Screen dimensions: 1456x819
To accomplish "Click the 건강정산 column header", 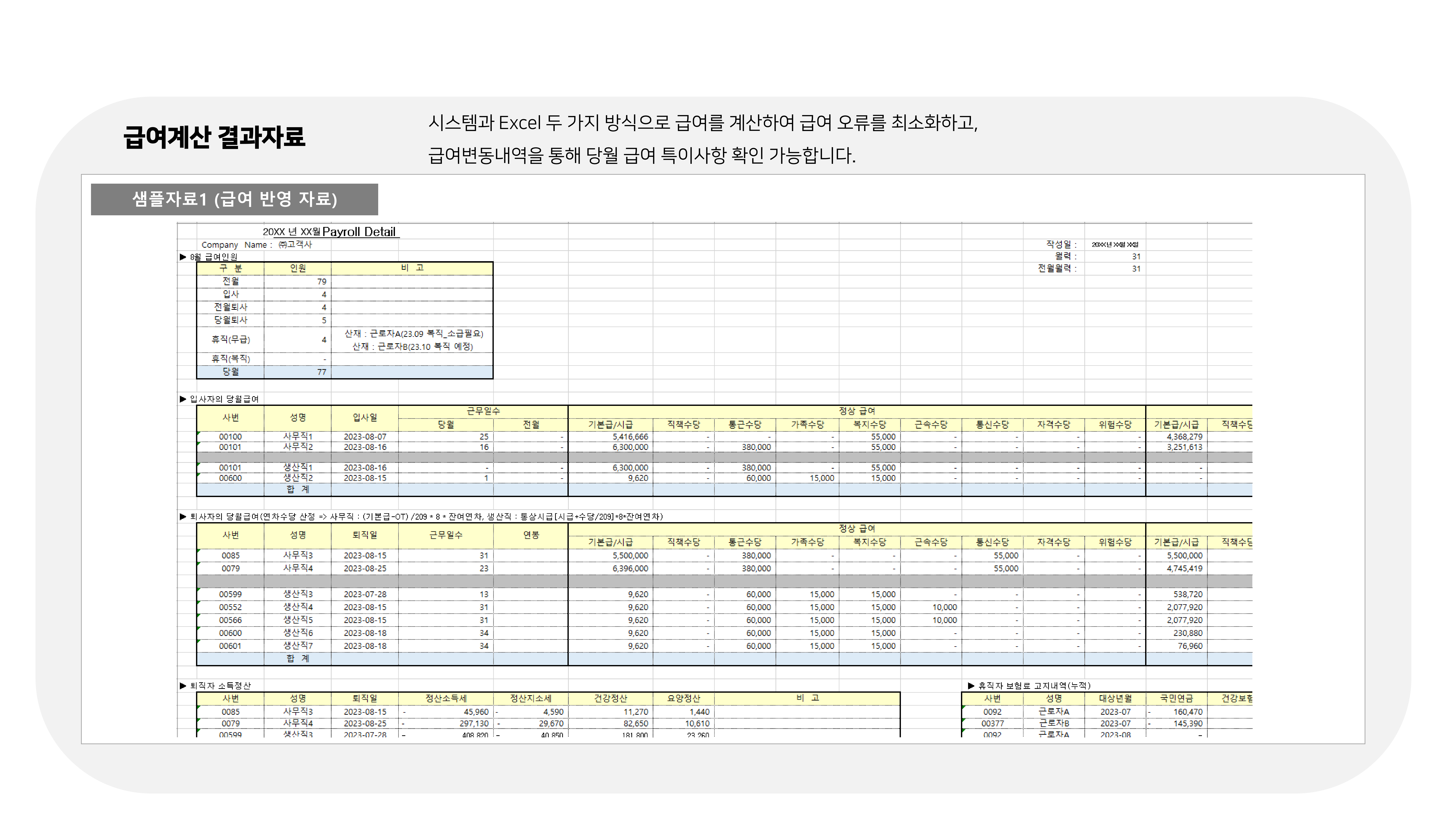I will pyautogui.click(x=610, y=699).
